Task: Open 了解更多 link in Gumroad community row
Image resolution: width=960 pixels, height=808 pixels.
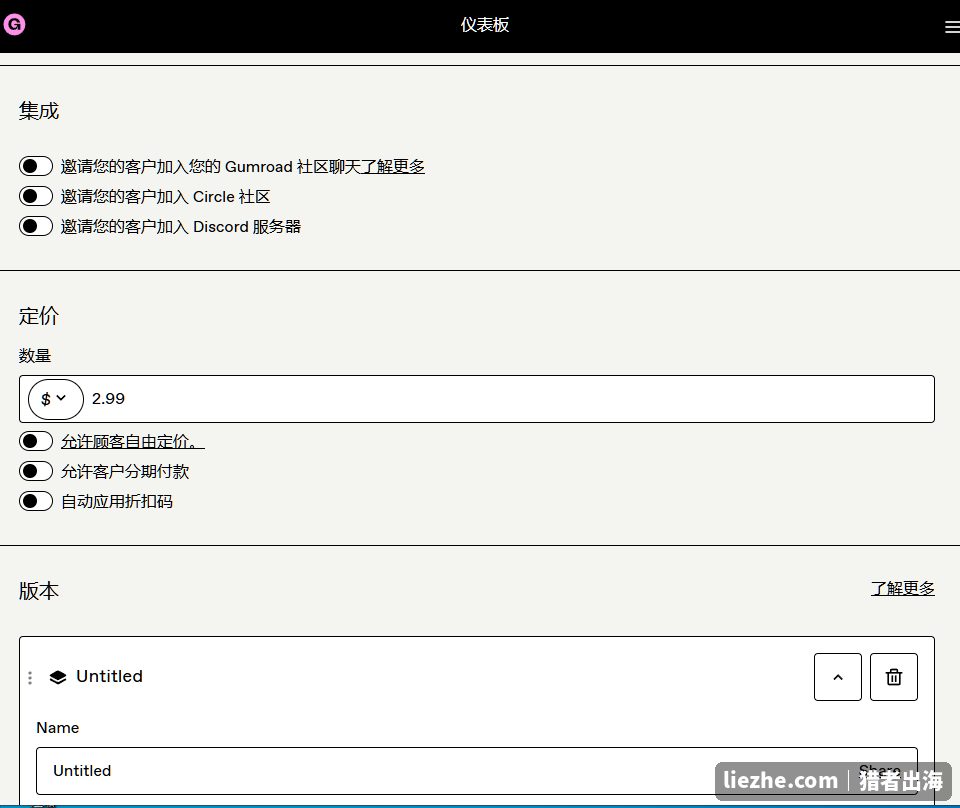Action: click(392, 166)
